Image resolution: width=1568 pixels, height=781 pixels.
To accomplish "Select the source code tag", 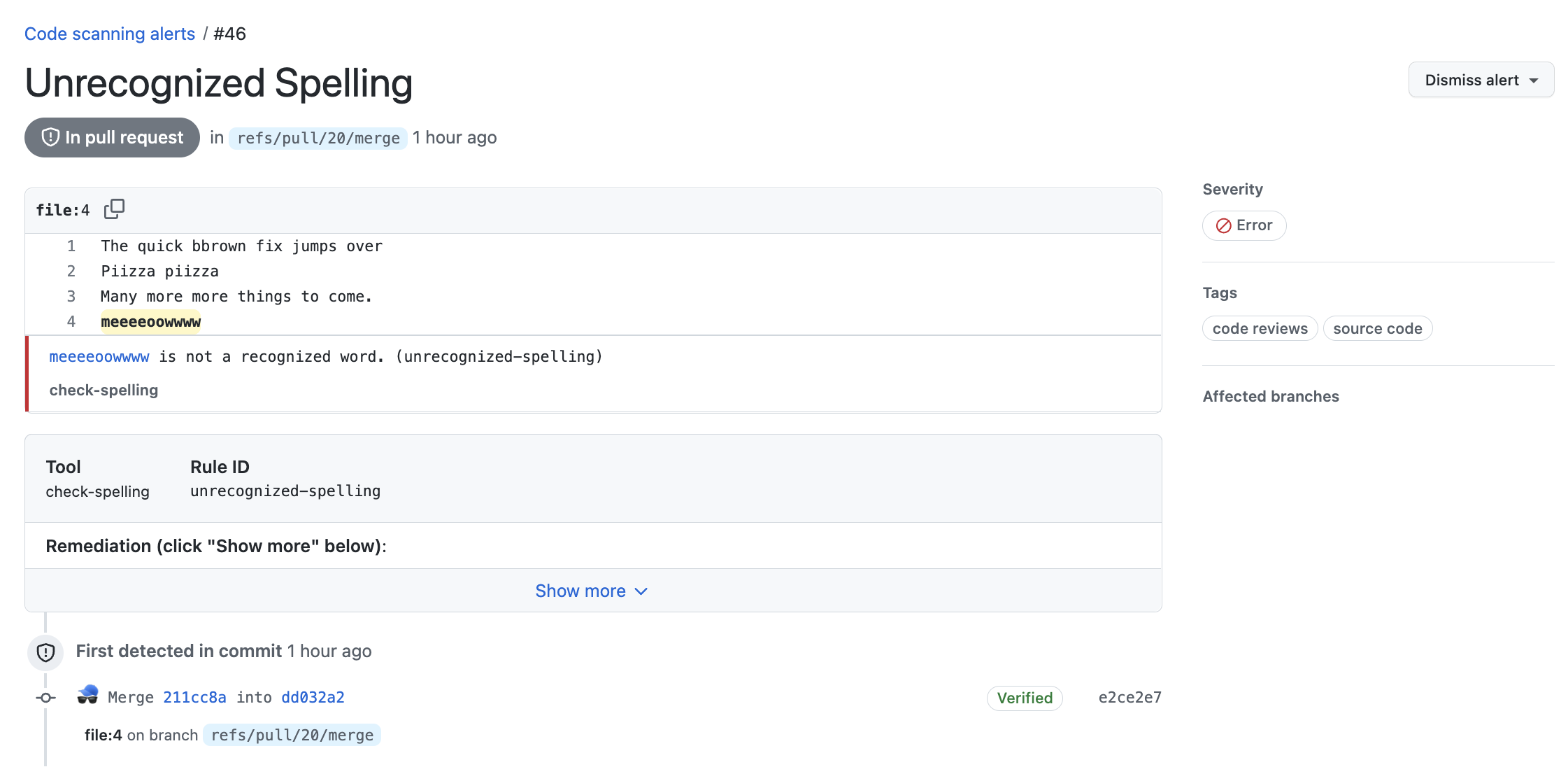I will click(x=1376, y=328).
